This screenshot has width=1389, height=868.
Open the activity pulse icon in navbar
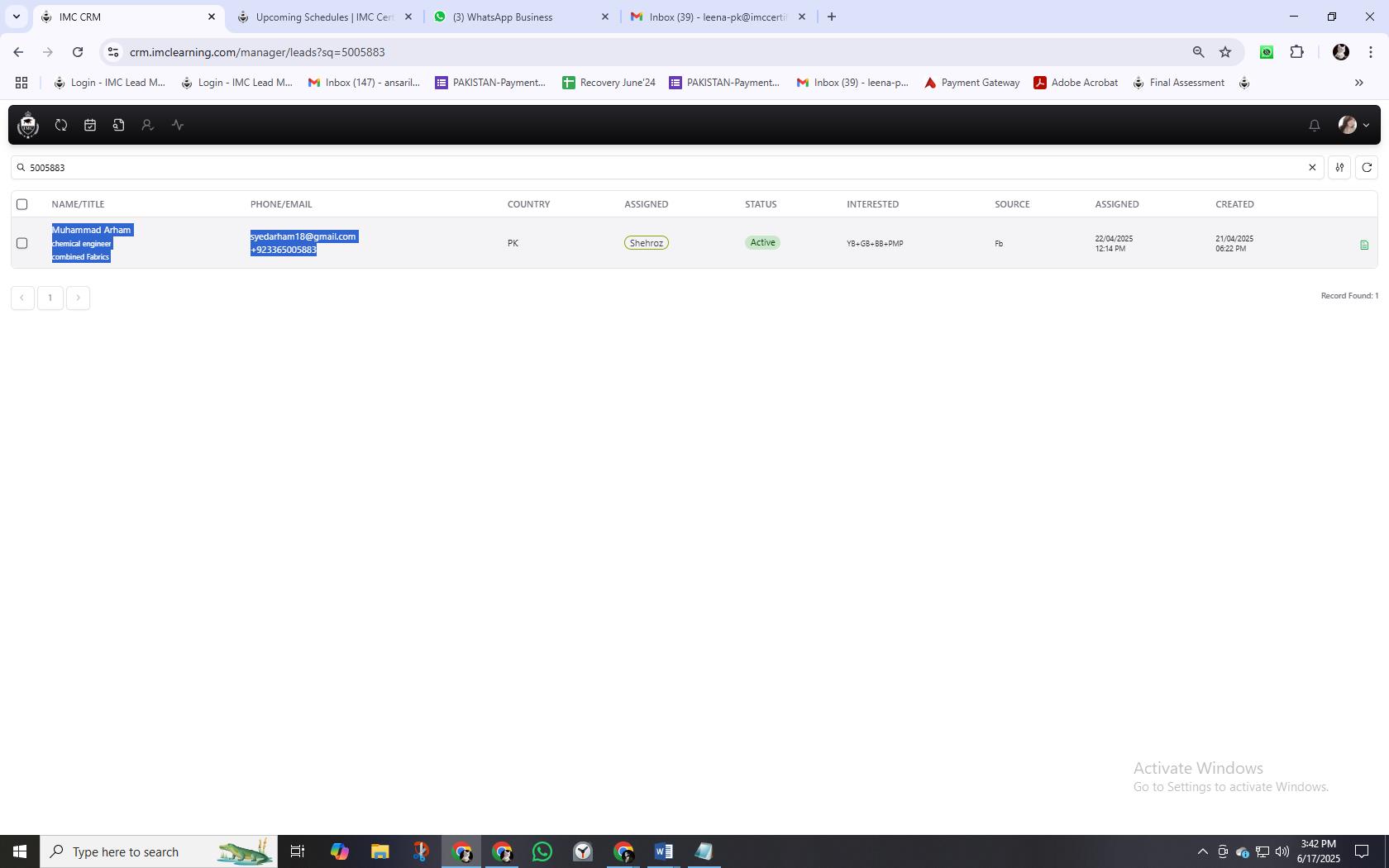(178, 125)
